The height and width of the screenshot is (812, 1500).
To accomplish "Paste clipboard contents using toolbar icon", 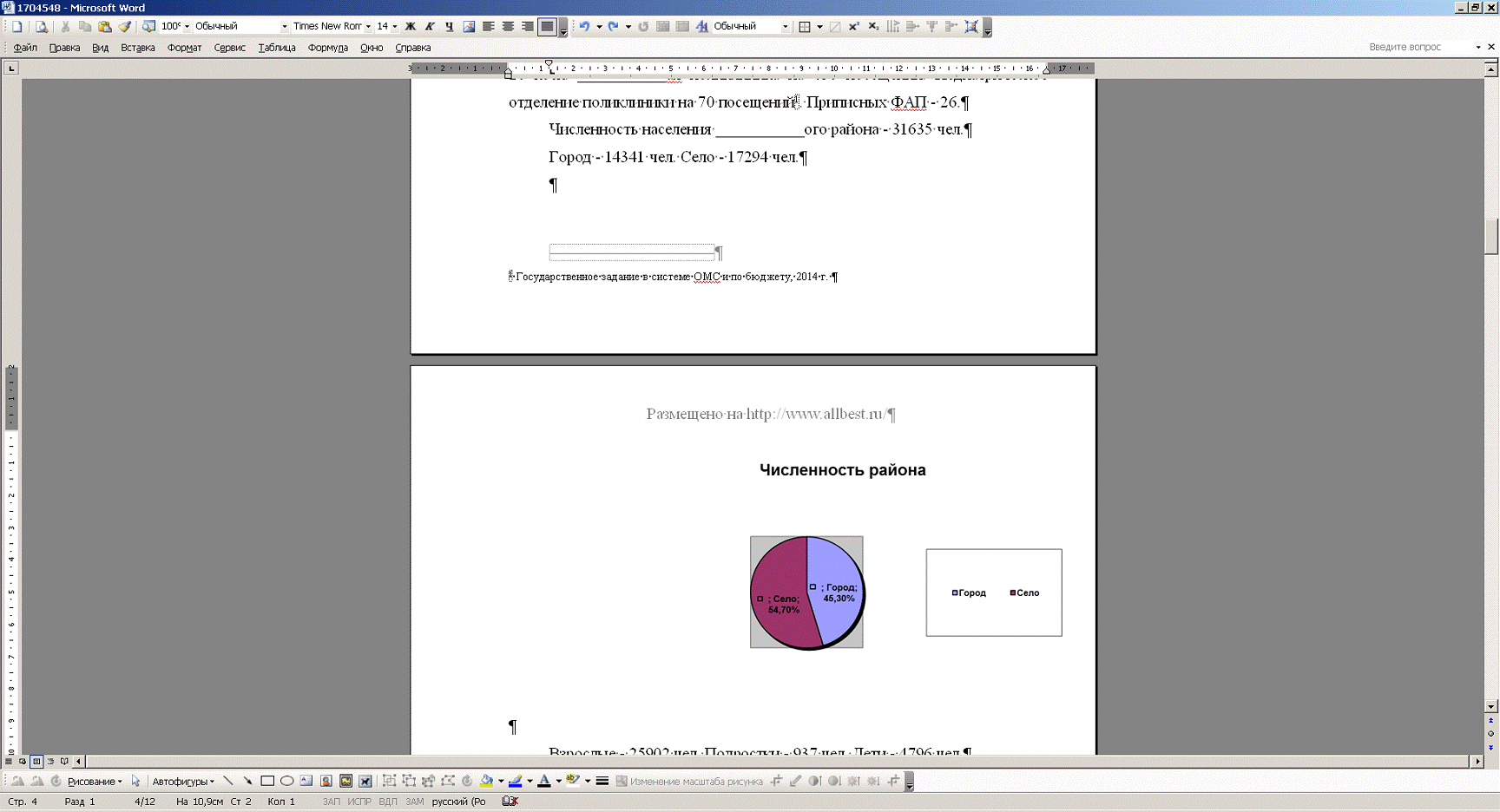I will coord(104,27).
